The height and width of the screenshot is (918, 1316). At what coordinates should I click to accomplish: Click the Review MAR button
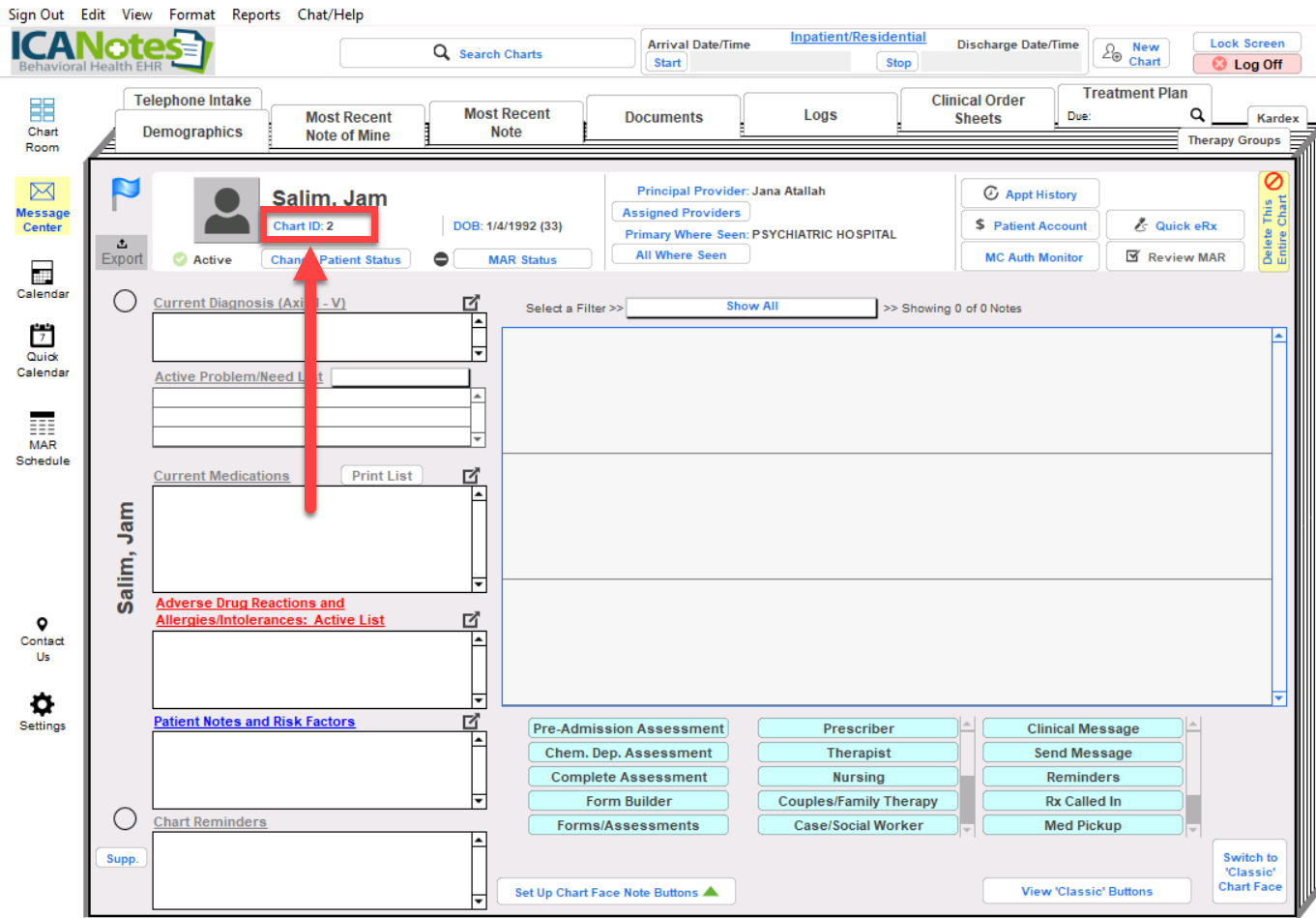(x=1175, y=257)
